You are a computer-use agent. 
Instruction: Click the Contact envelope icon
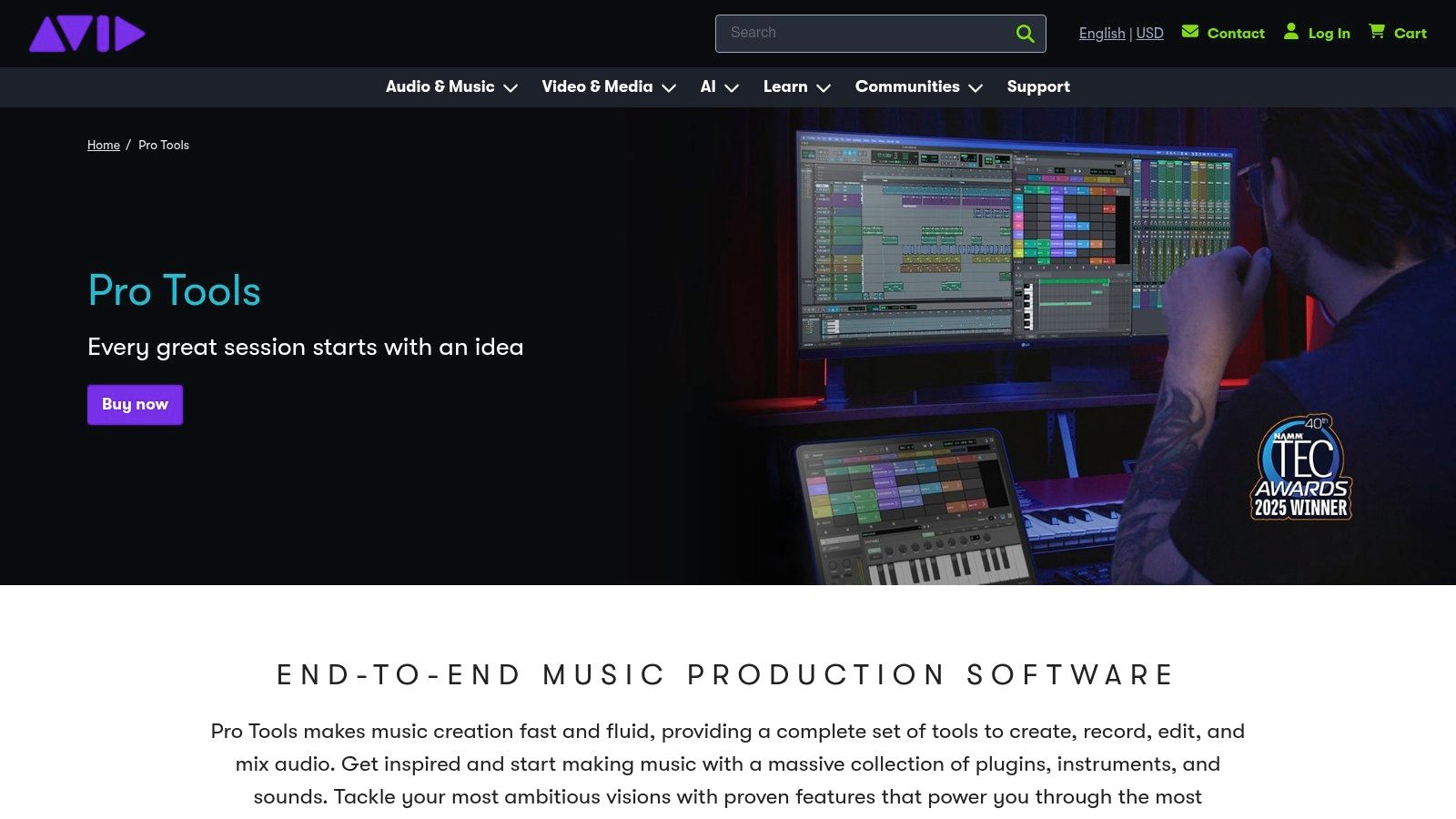click(x=1189, y=32)
